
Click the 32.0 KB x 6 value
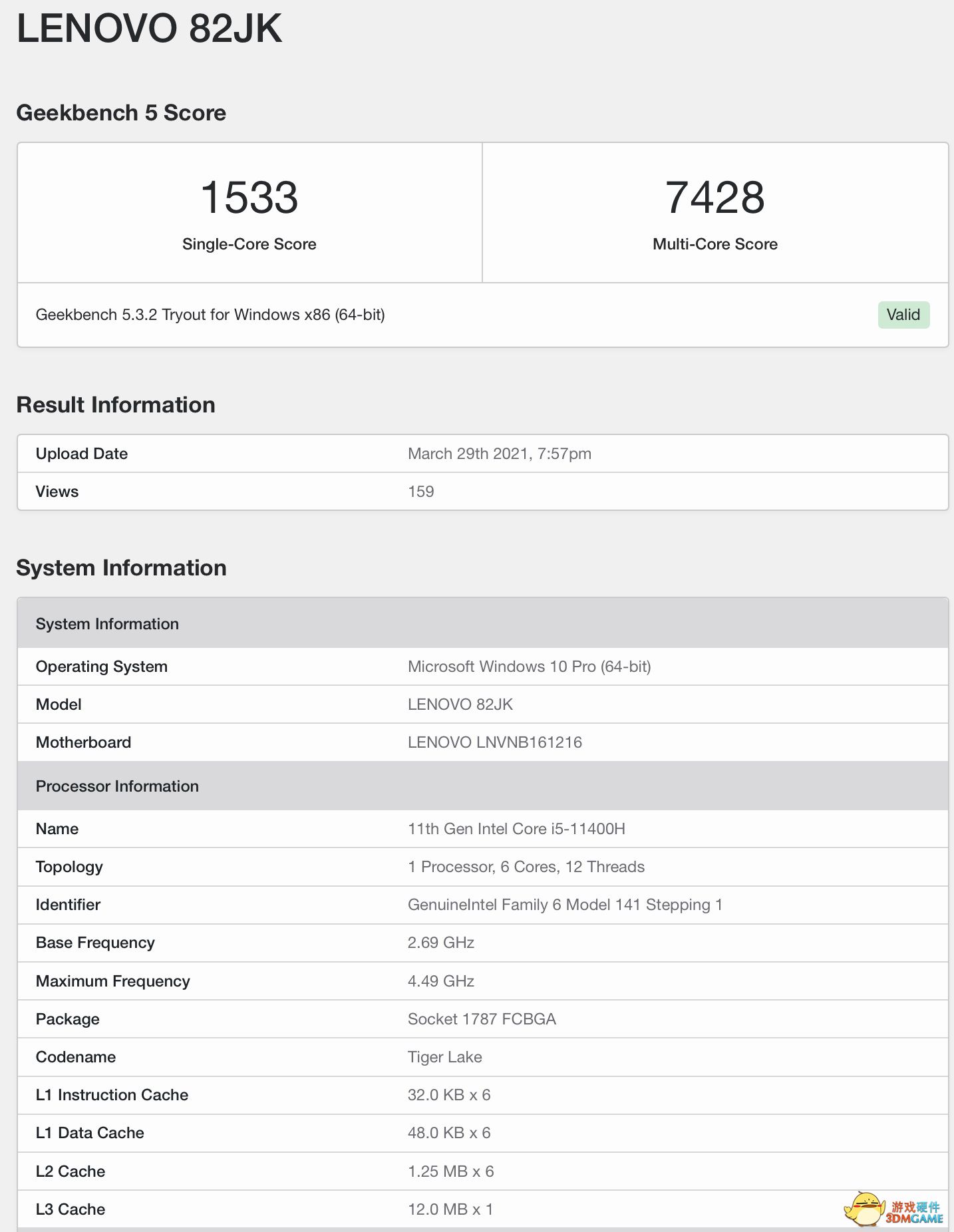click(x=449, y=1095)
